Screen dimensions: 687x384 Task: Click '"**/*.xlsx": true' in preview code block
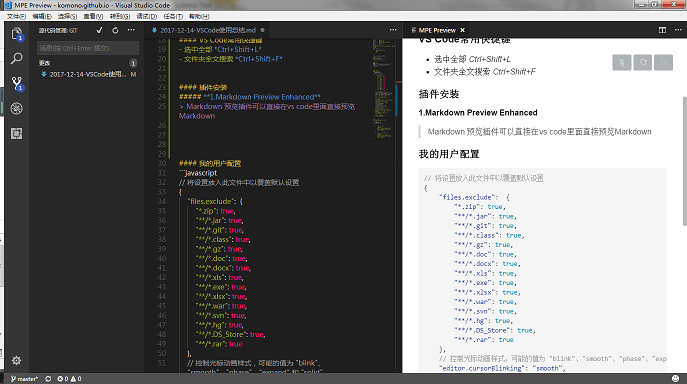(x=488, y=292)
